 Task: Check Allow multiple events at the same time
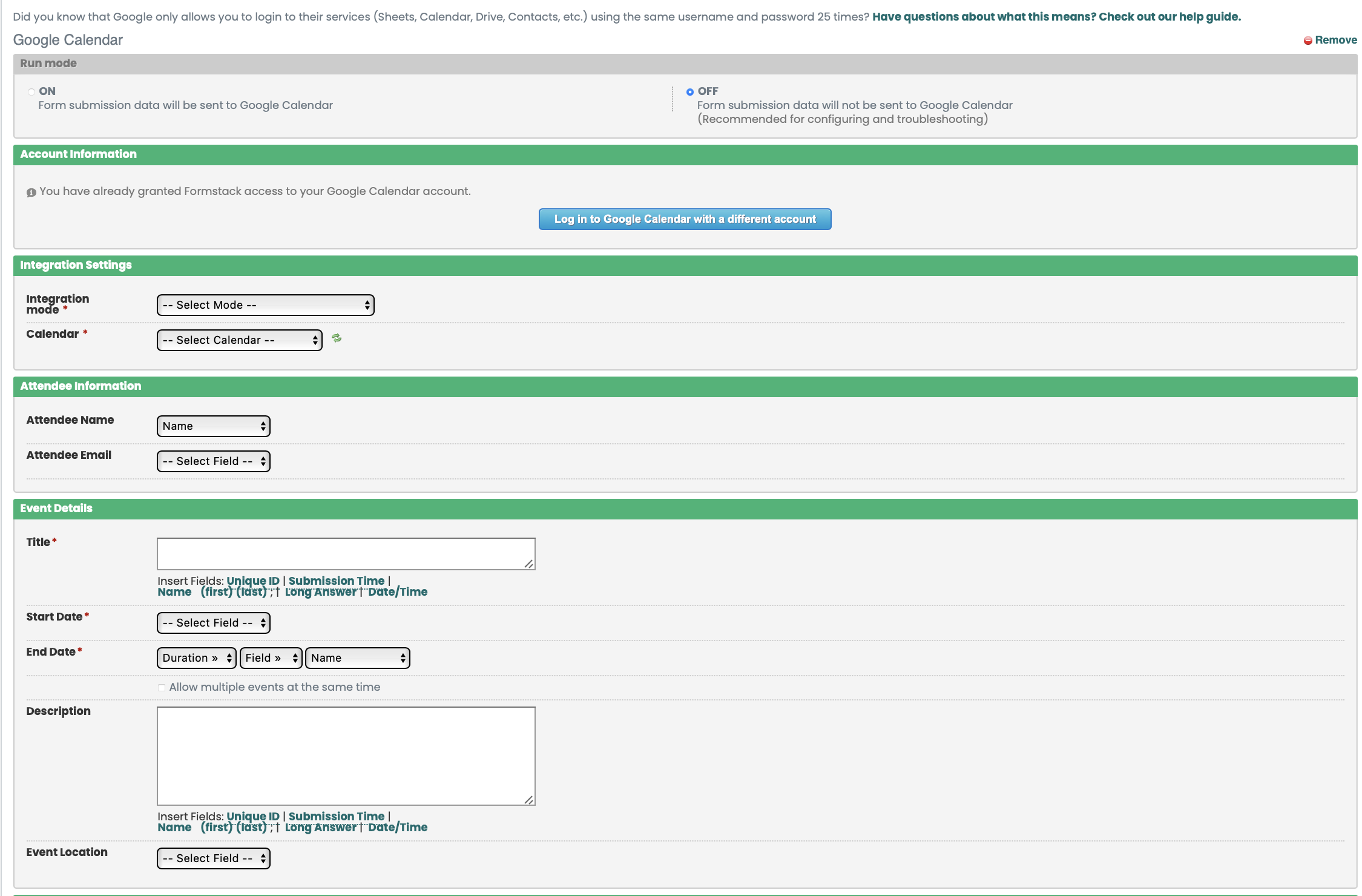161,687
